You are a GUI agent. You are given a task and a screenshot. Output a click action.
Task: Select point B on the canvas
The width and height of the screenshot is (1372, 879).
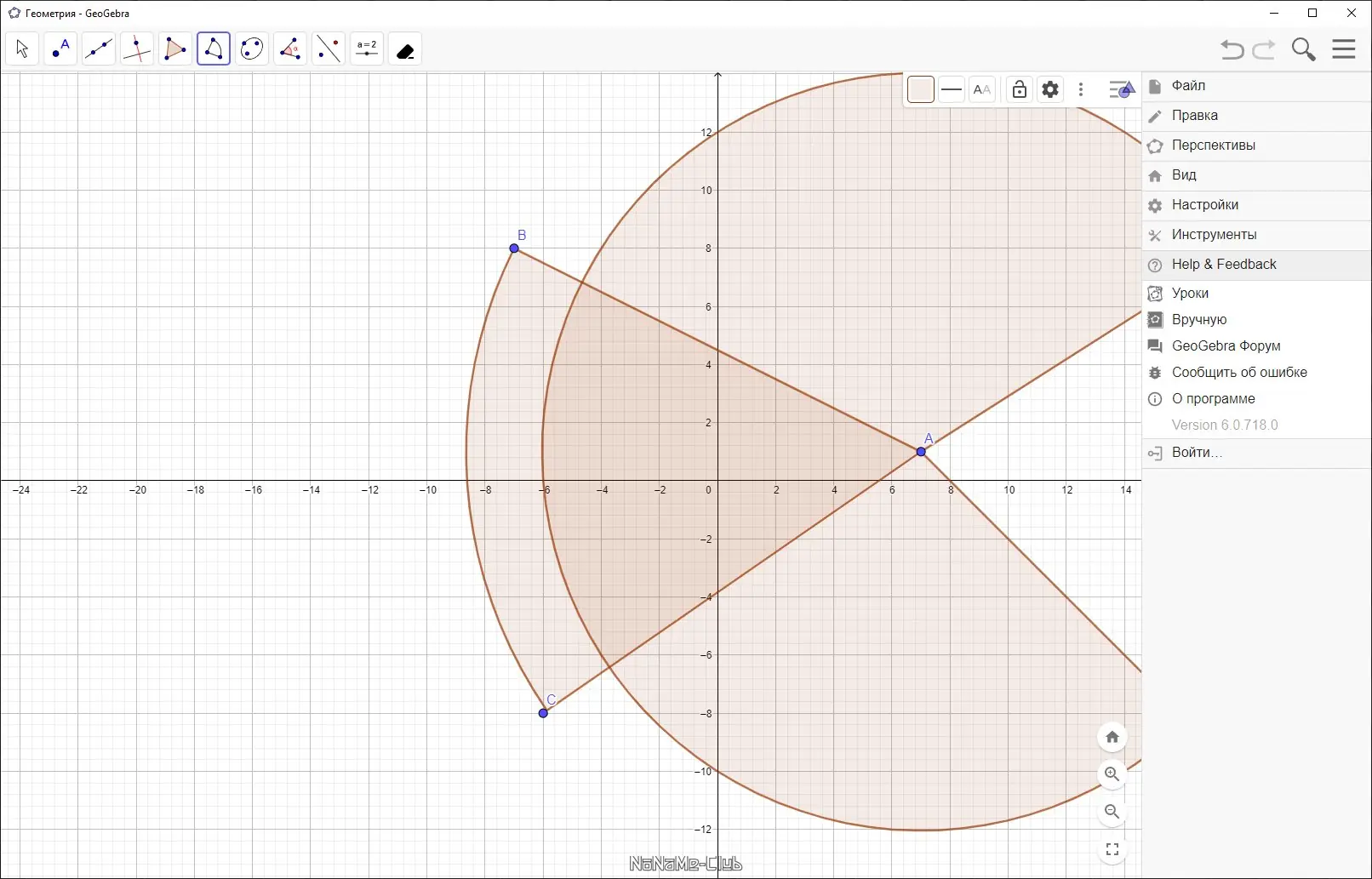514,248
